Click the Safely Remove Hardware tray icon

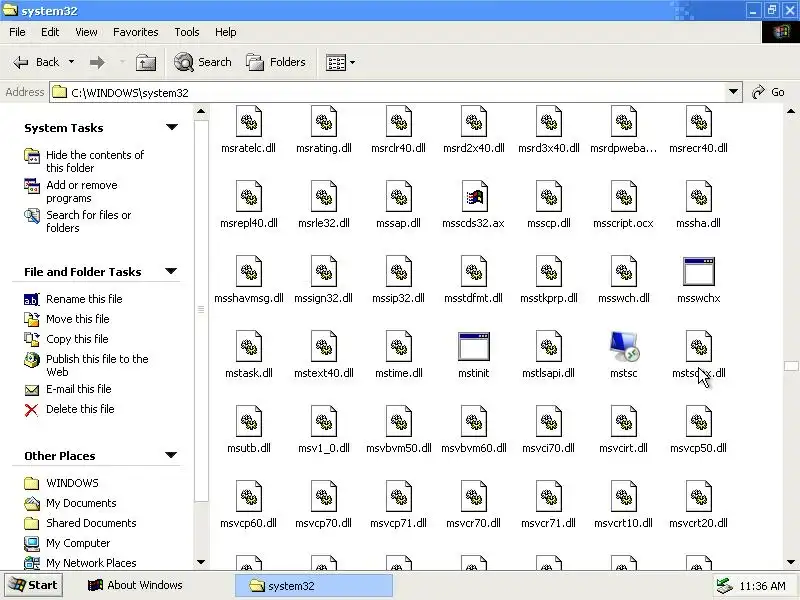tap(724, 586)
